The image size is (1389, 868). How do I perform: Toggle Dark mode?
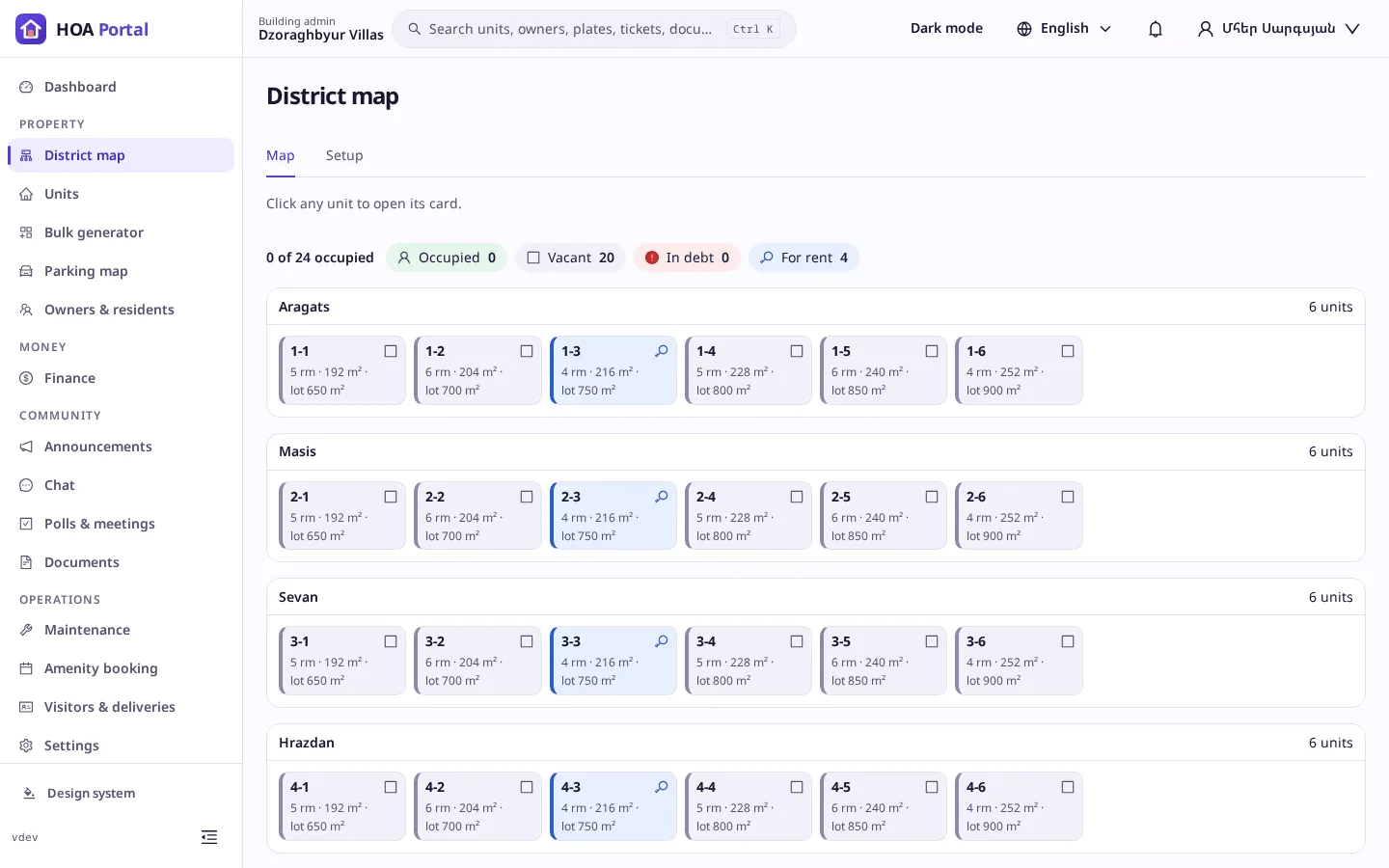click(x=946, y=29)
